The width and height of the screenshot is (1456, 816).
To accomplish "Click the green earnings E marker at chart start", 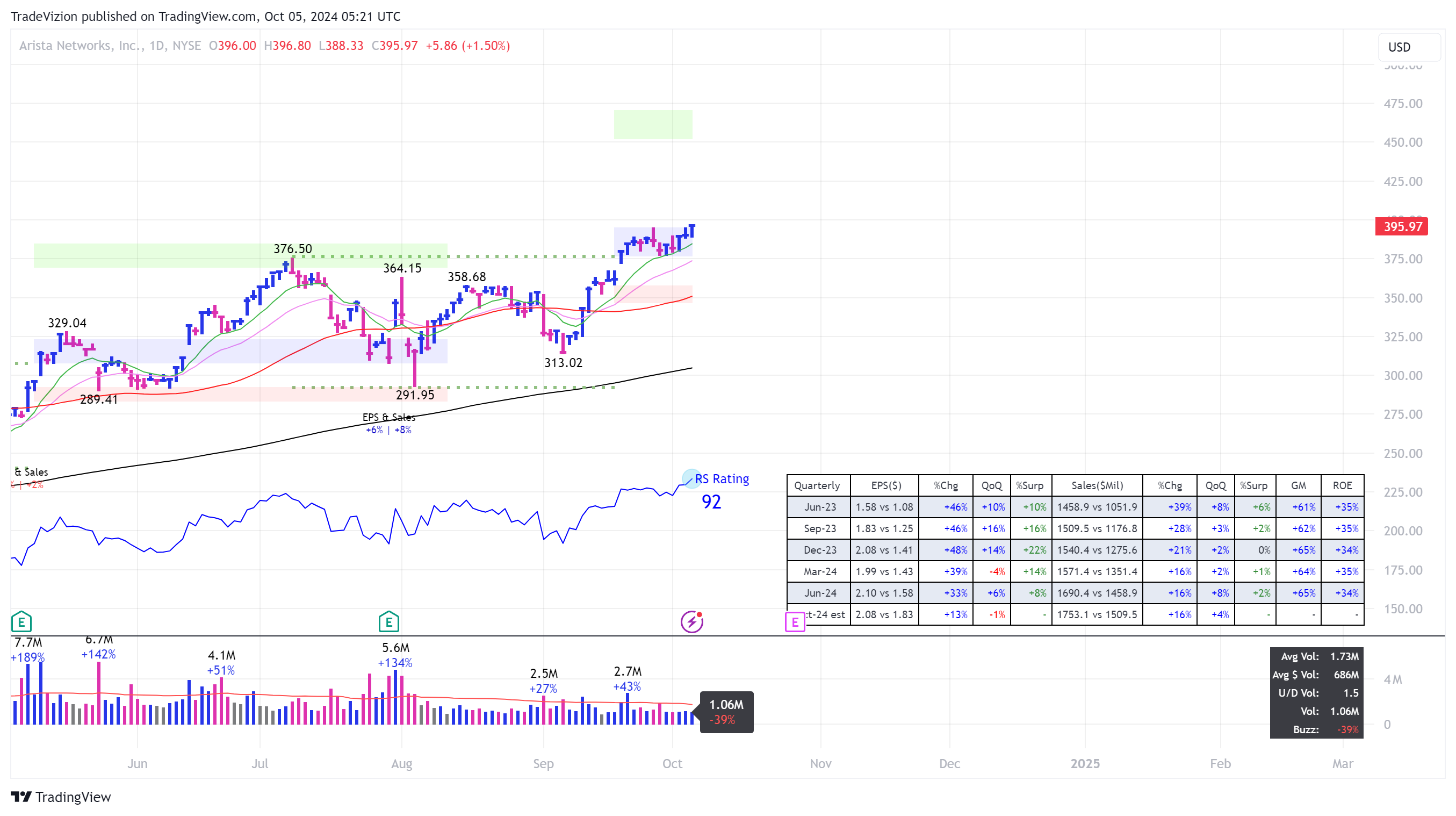I will click(21, 622).
